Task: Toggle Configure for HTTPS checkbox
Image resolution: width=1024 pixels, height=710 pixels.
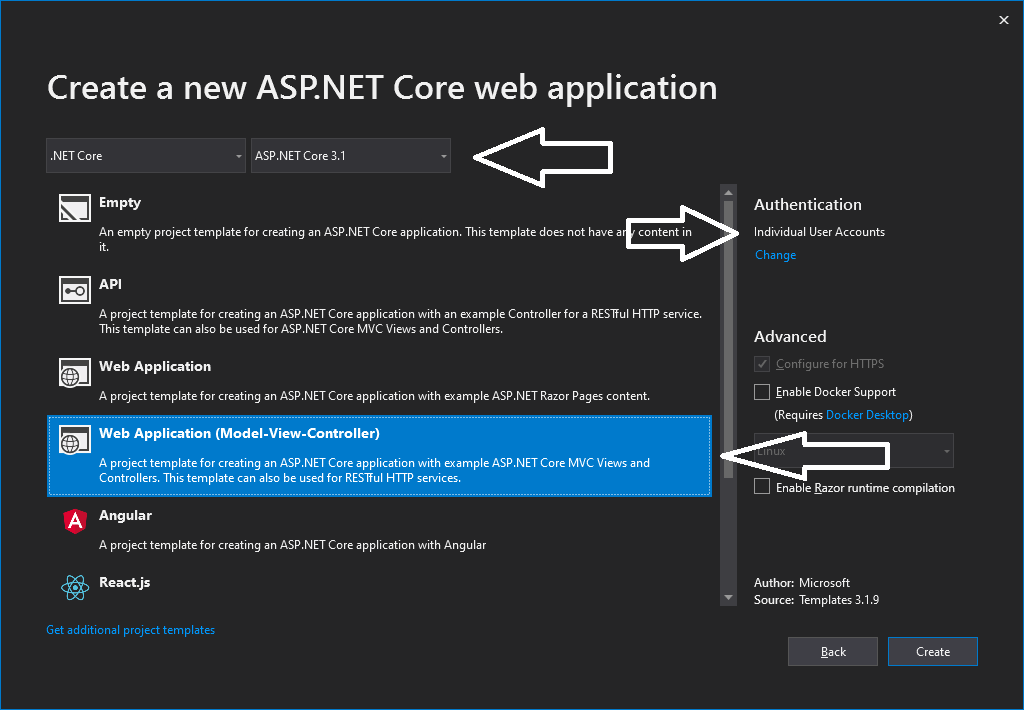Action: pos(761,364)
